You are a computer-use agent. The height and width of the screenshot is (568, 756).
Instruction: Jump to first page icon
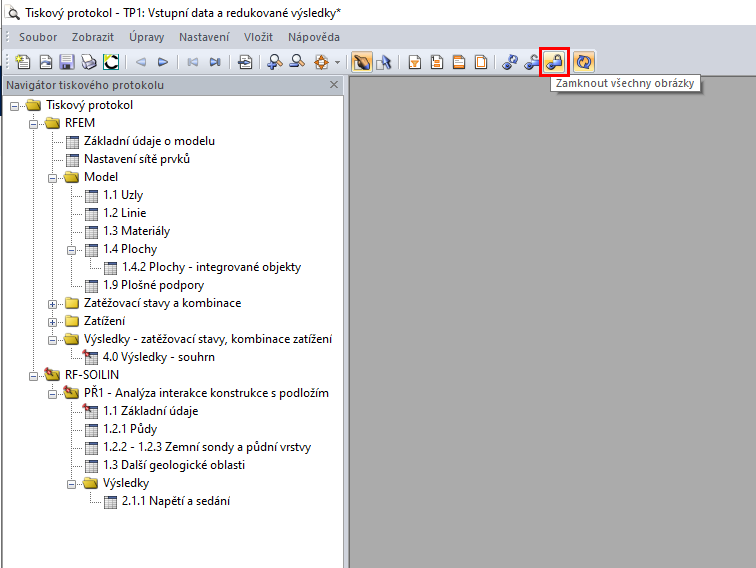tap(193, 62)
